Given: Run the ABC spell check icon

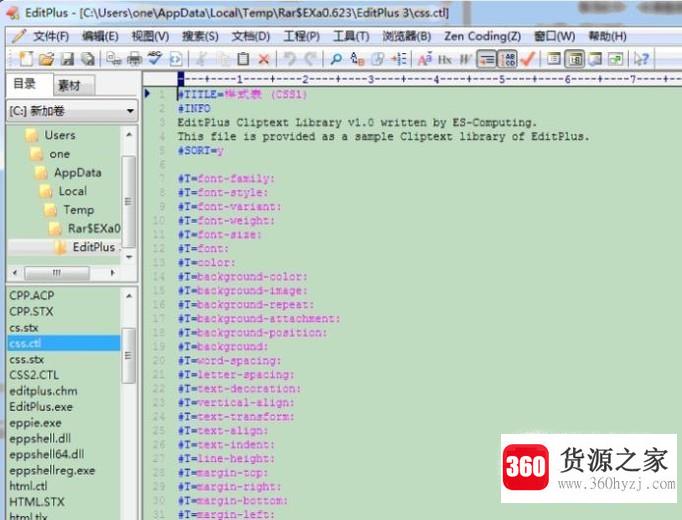Looking at the screenshot, I should [155, 59].
